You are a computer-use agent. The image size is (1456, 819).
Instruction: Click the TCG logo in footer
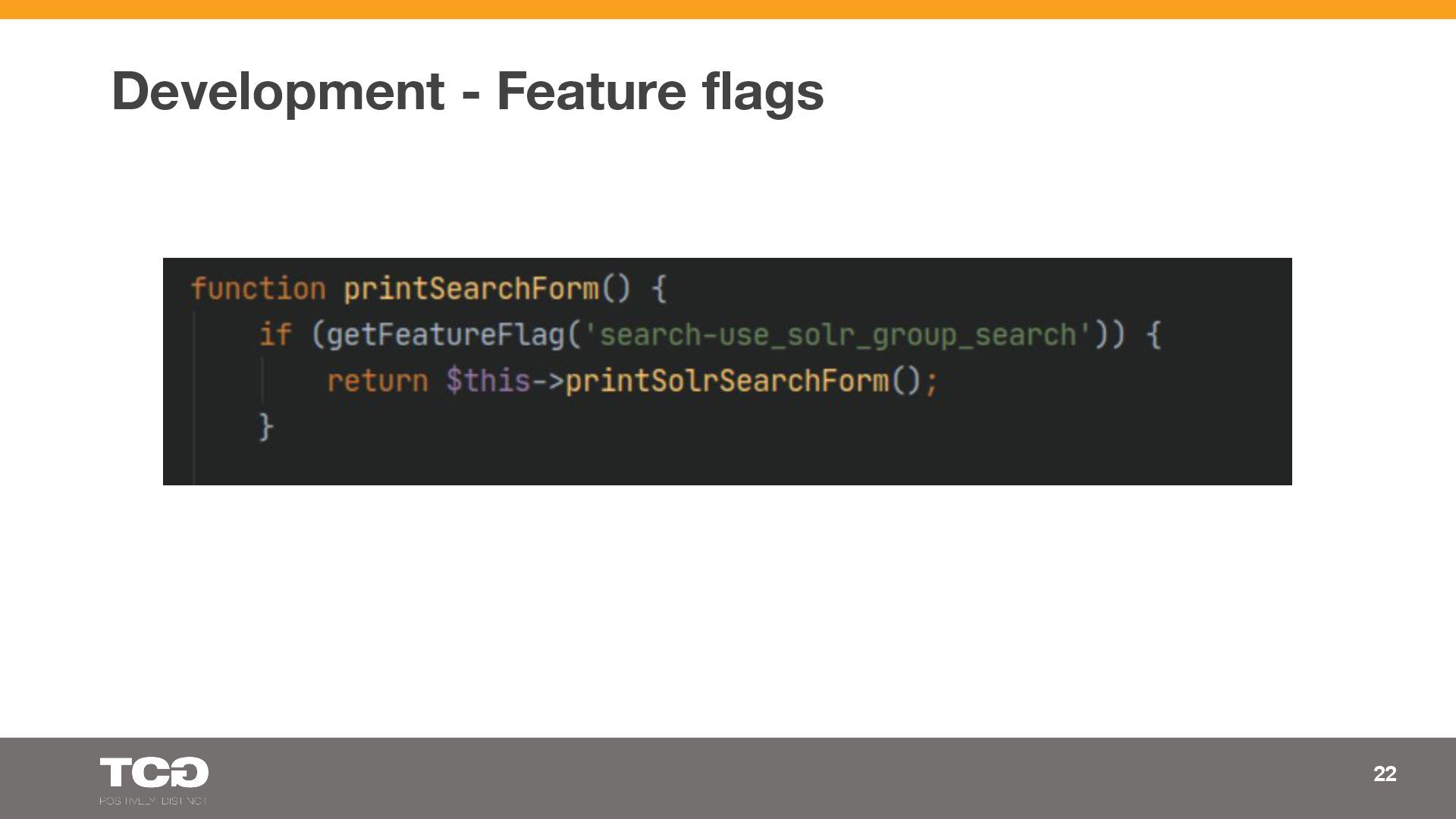click(x=154, y=772)
